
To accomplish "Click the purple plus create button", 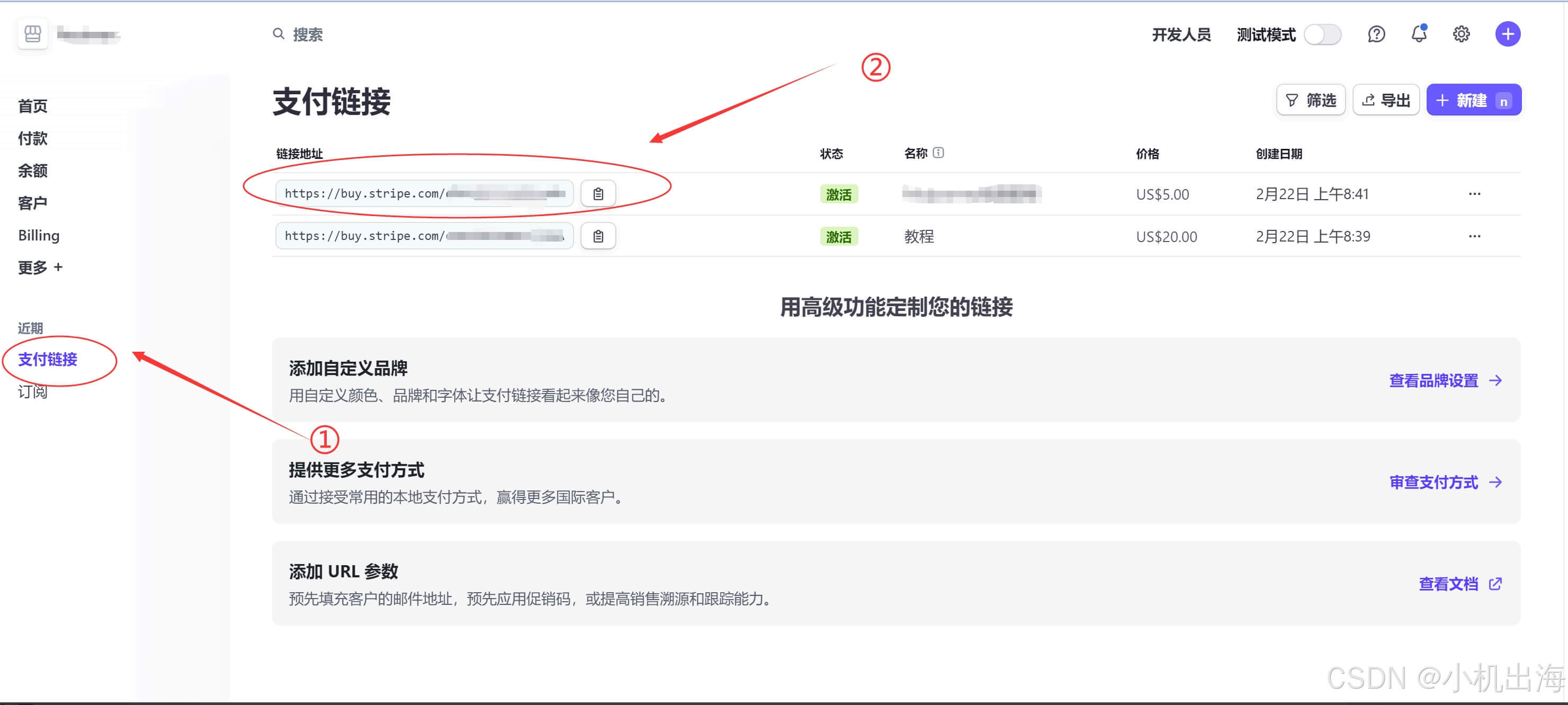I will (1507, 34).
